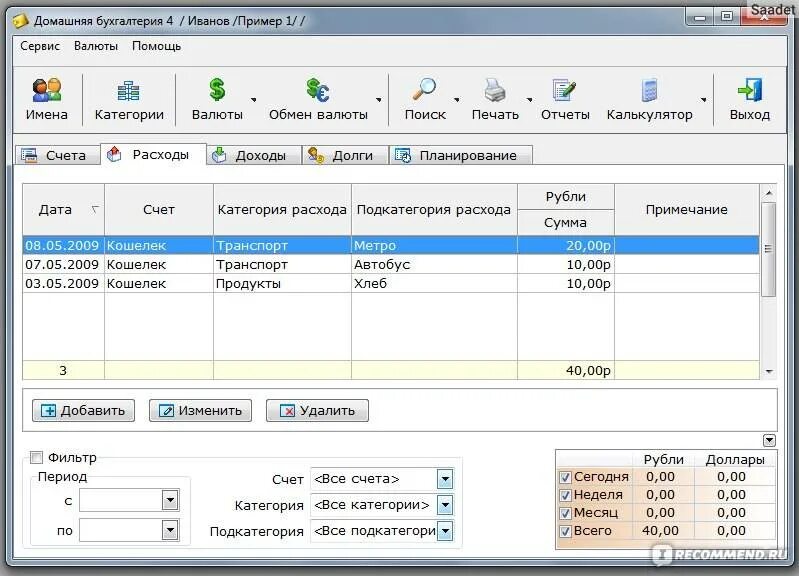Click the app icon in the title bar
799x576 pixels.
pos(20,21)
